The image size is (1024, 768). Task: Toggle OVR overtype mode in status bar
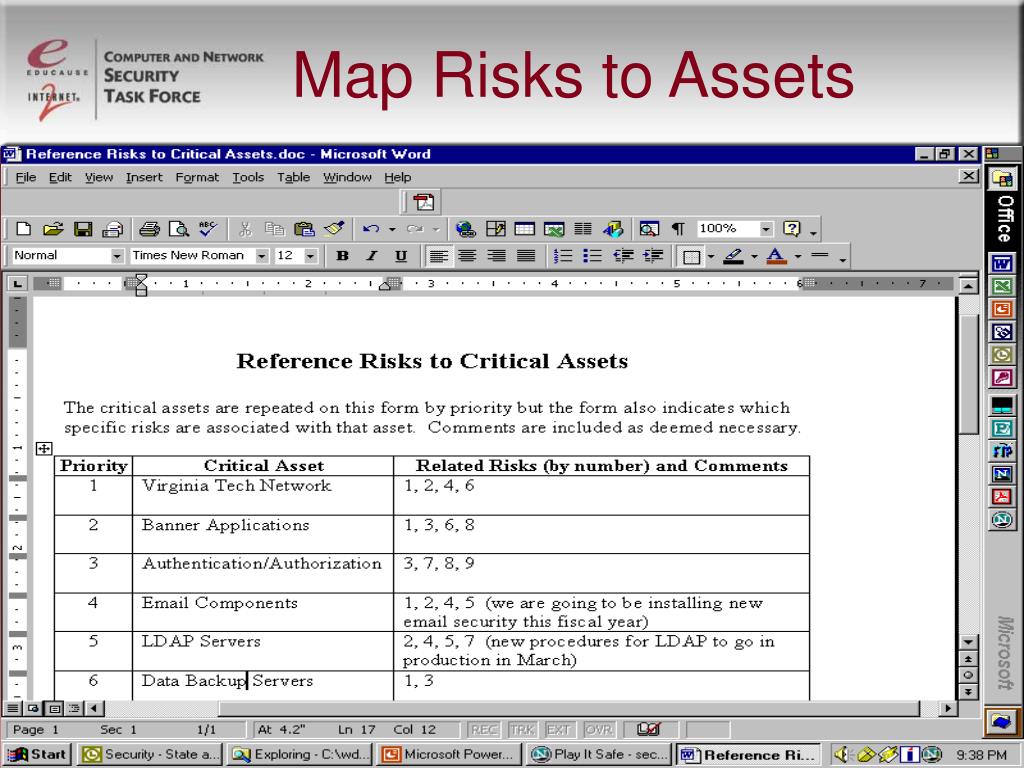[598, 729]
